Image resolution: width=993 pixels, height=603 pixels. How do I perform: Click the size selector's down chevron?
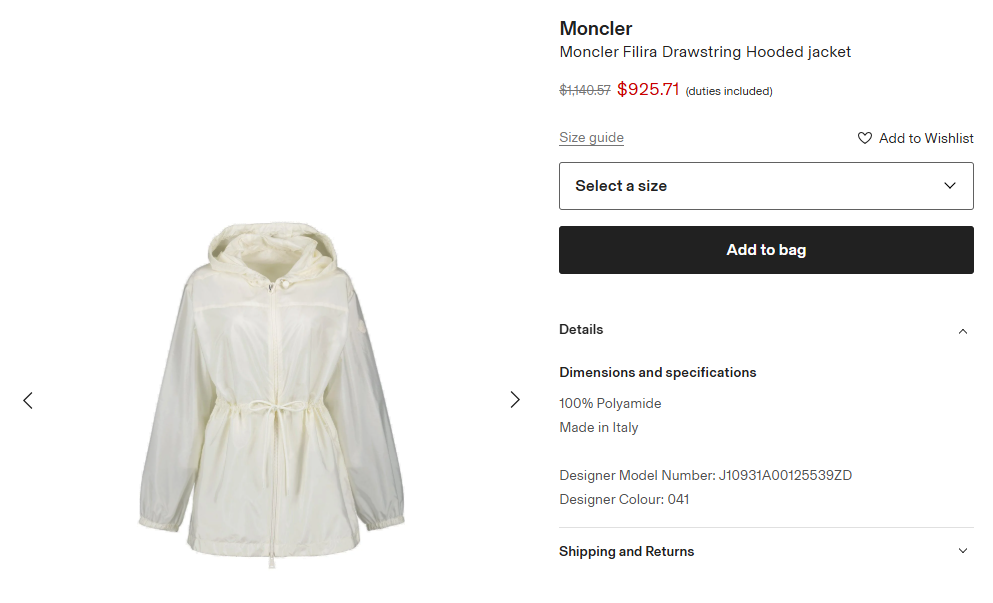(x=950, y=186)
